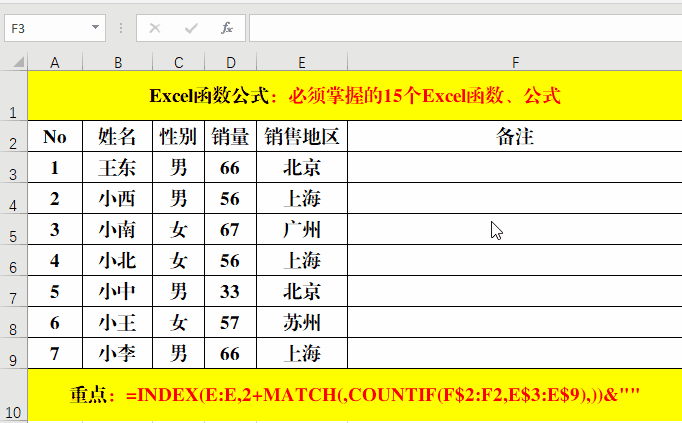
Task: Select column C header
Action: click(178, 63)
